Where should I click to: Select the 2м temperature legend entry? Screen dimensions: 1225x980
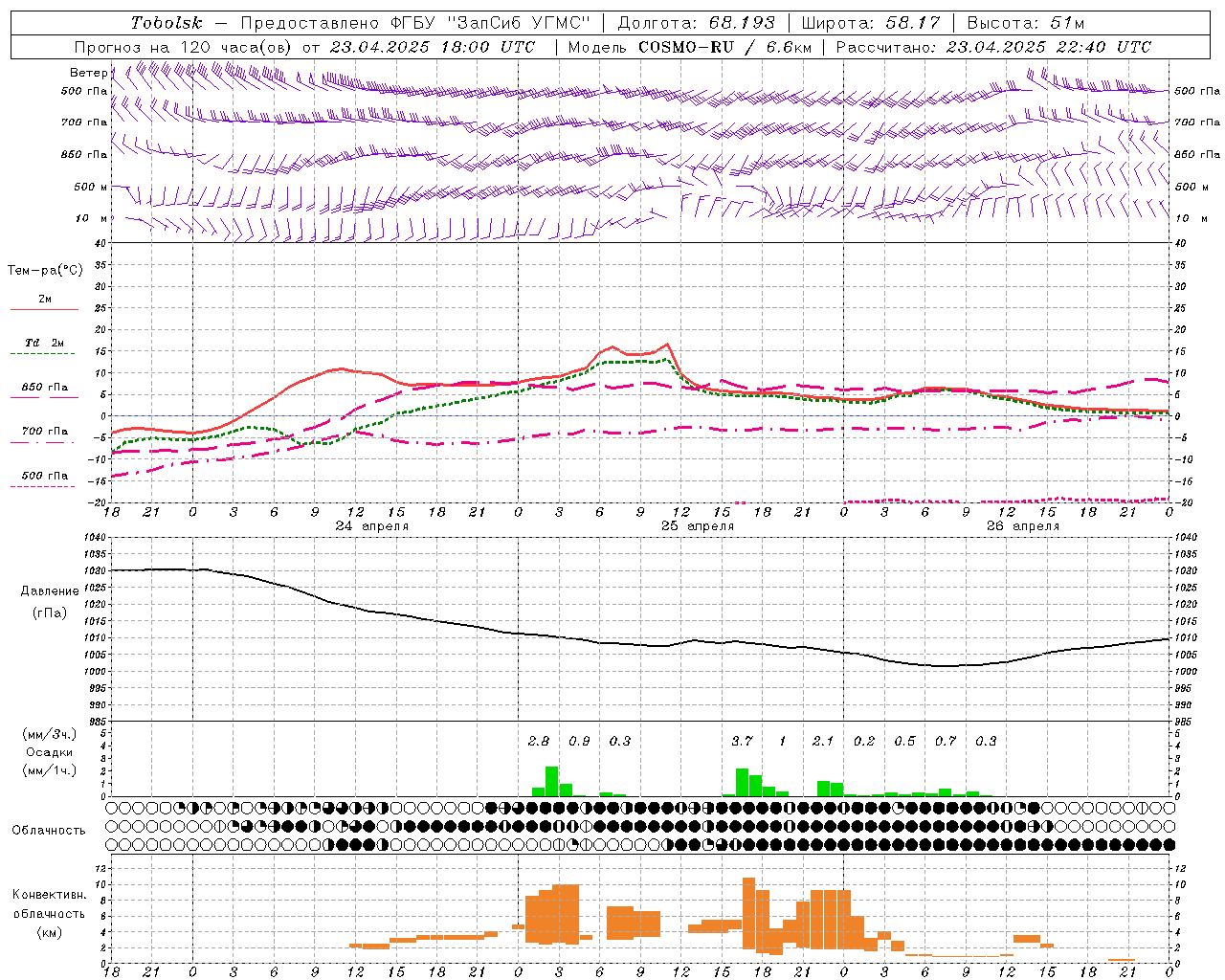pyautogui.click(x=45, y=300)
